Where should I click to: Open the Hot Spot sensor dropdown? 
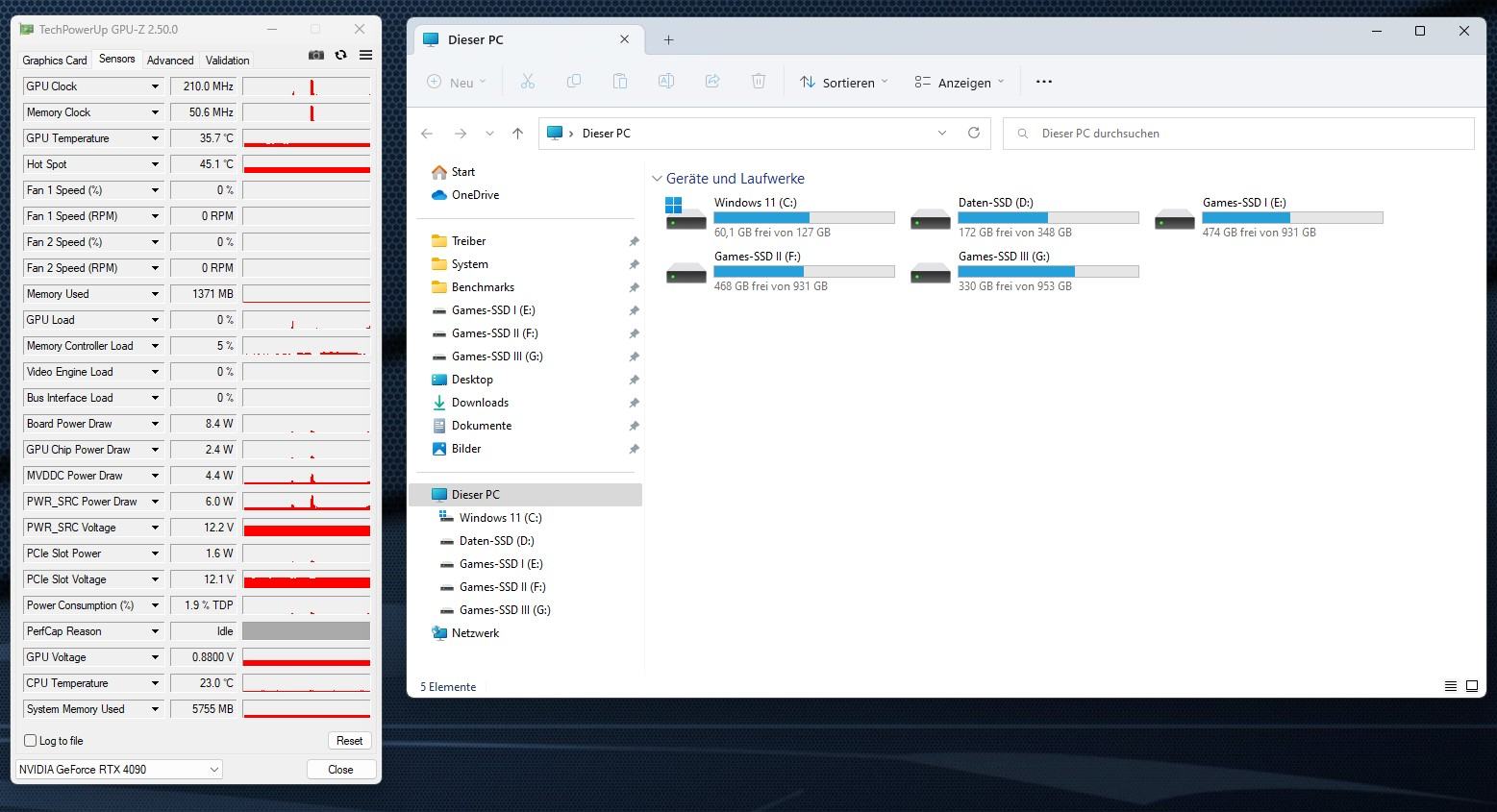155,164
